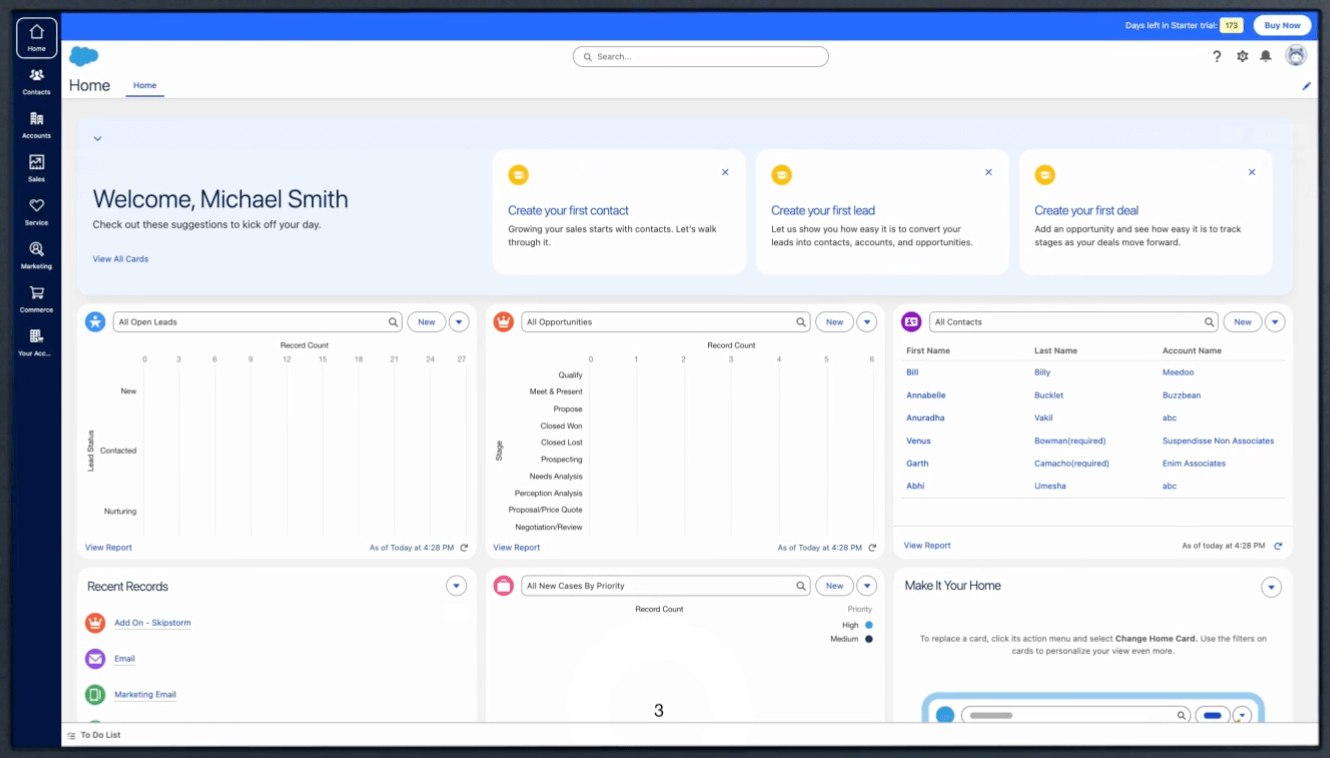Click the global Search field
The image size is (1330, 758).
coord(701,57)
